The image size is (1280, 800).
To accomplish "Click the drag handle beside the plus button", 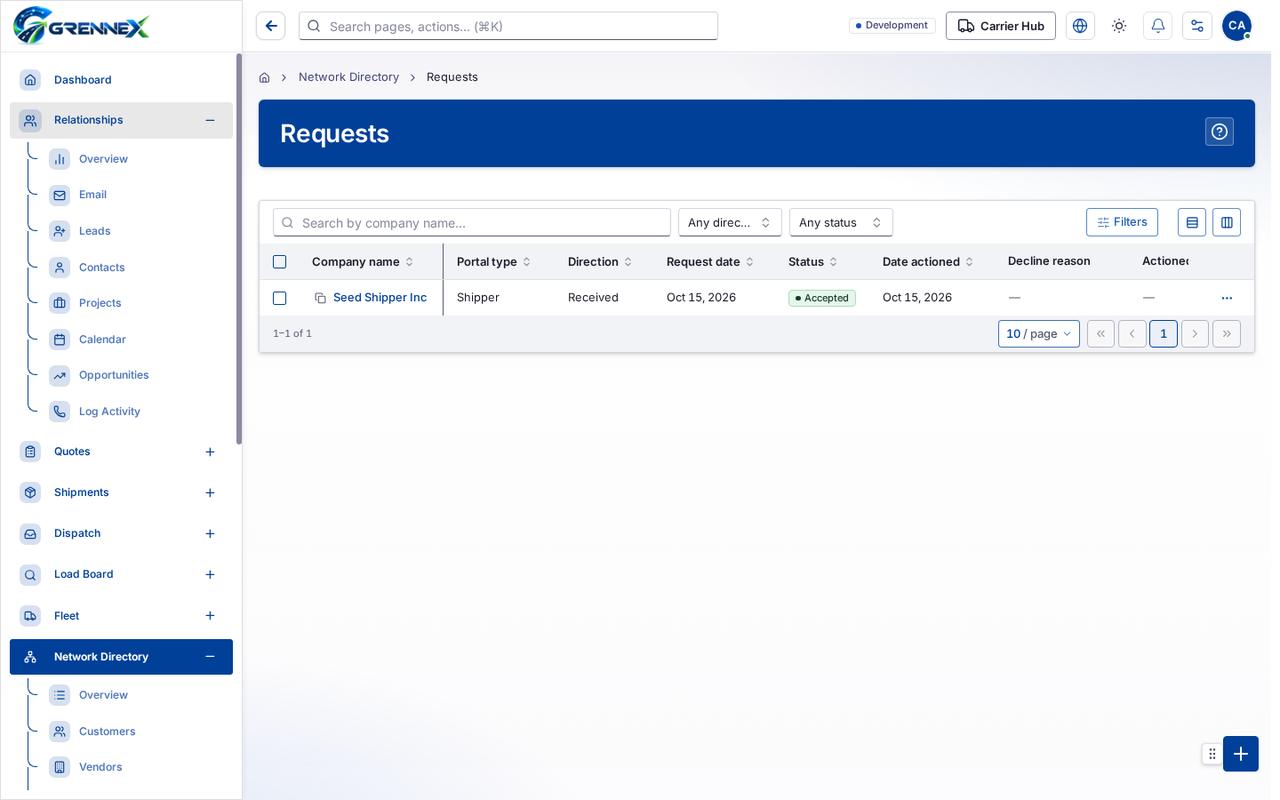I will 1212,754.
